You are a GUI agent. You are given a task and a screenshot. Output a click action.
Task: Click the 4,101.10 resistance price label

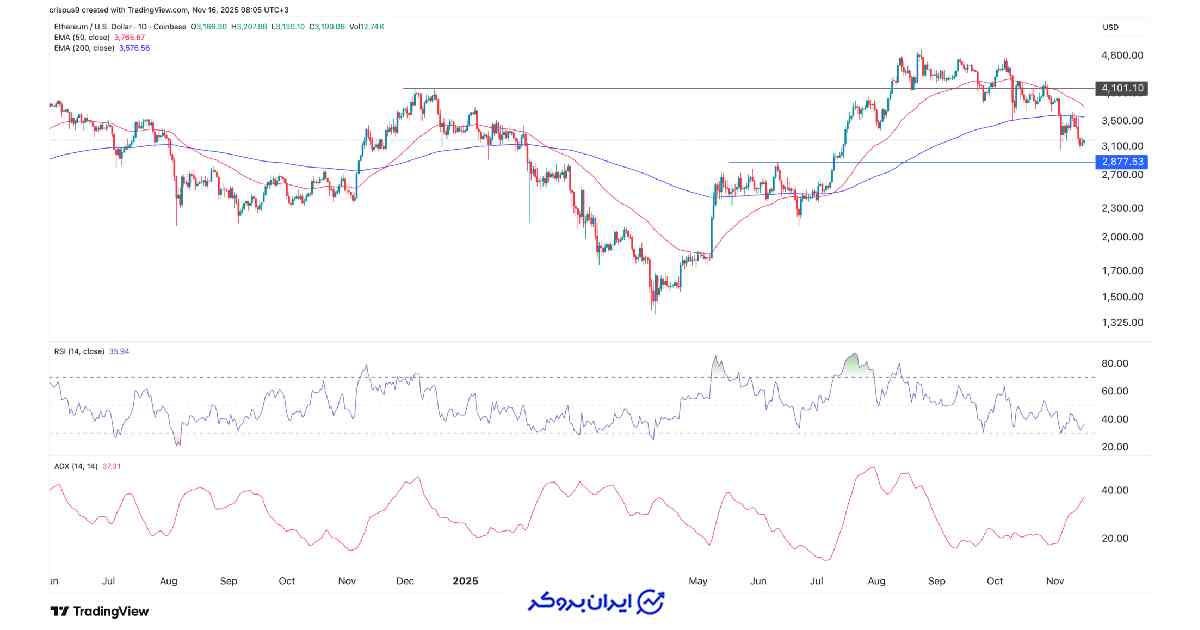[x=1121, y=89]
